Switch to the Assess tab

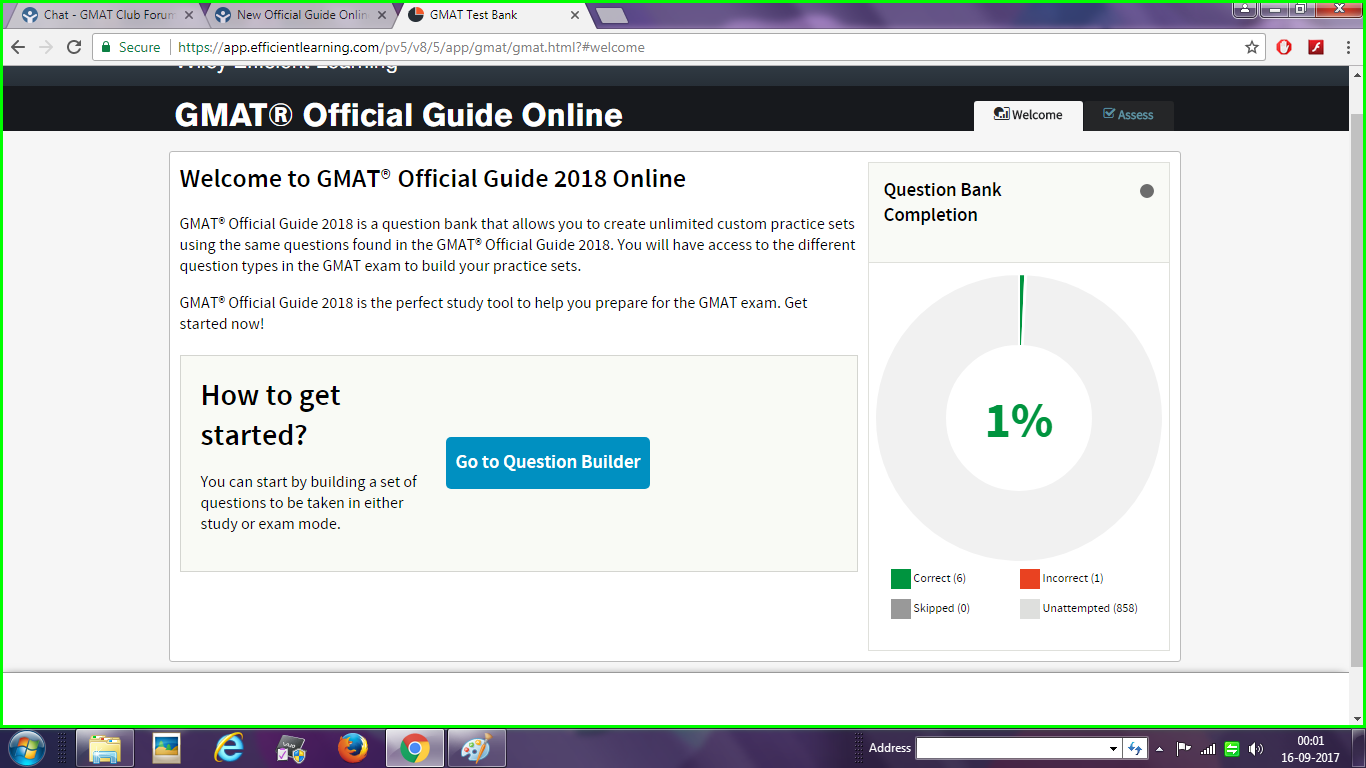1128,115
